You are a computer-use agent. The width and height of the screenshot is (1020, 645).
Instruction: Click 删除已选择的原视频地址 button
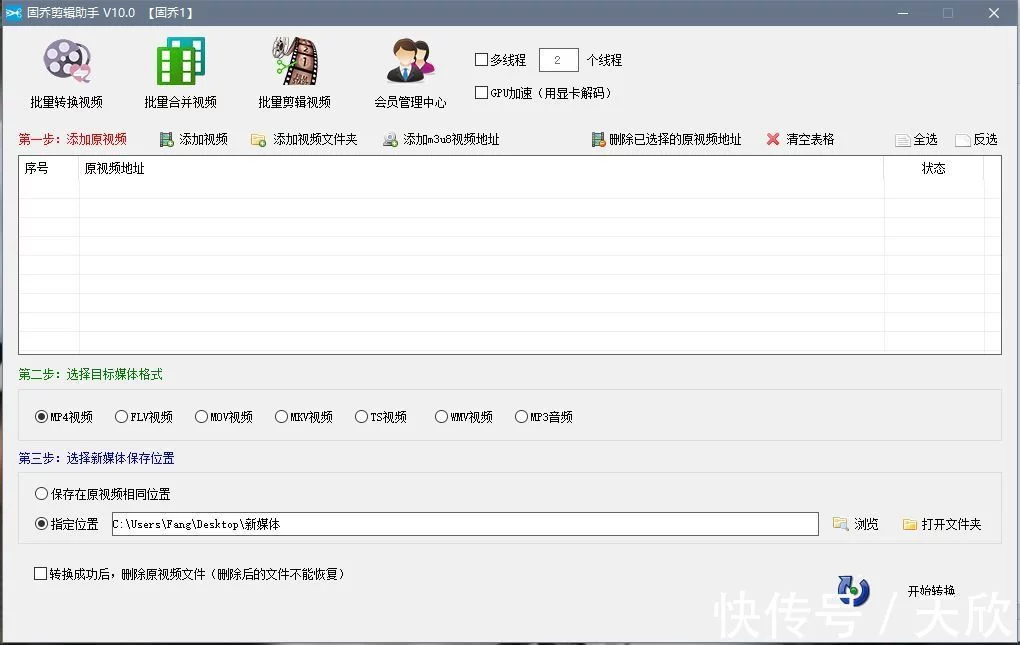click(x=666, y=139)
